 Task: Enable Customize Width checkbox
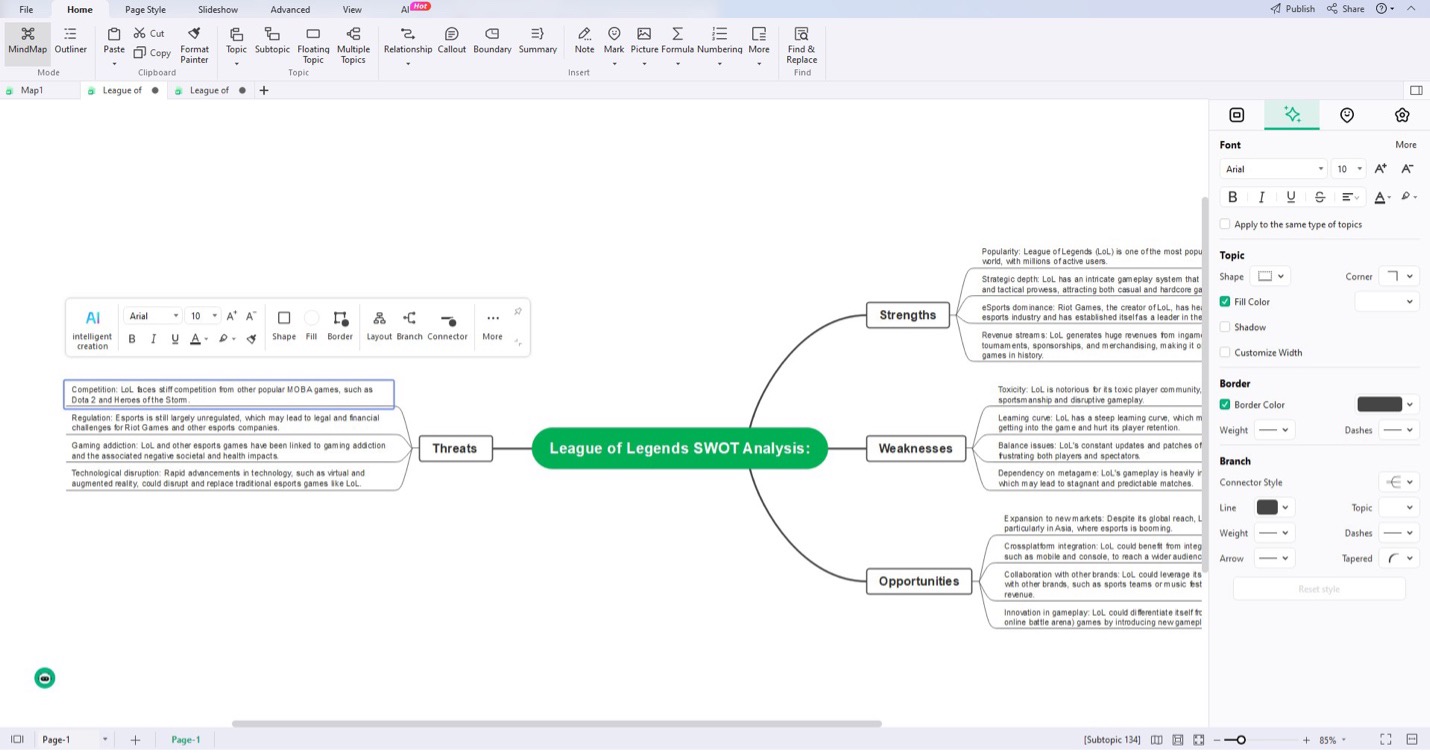[x=1225, y=353]
